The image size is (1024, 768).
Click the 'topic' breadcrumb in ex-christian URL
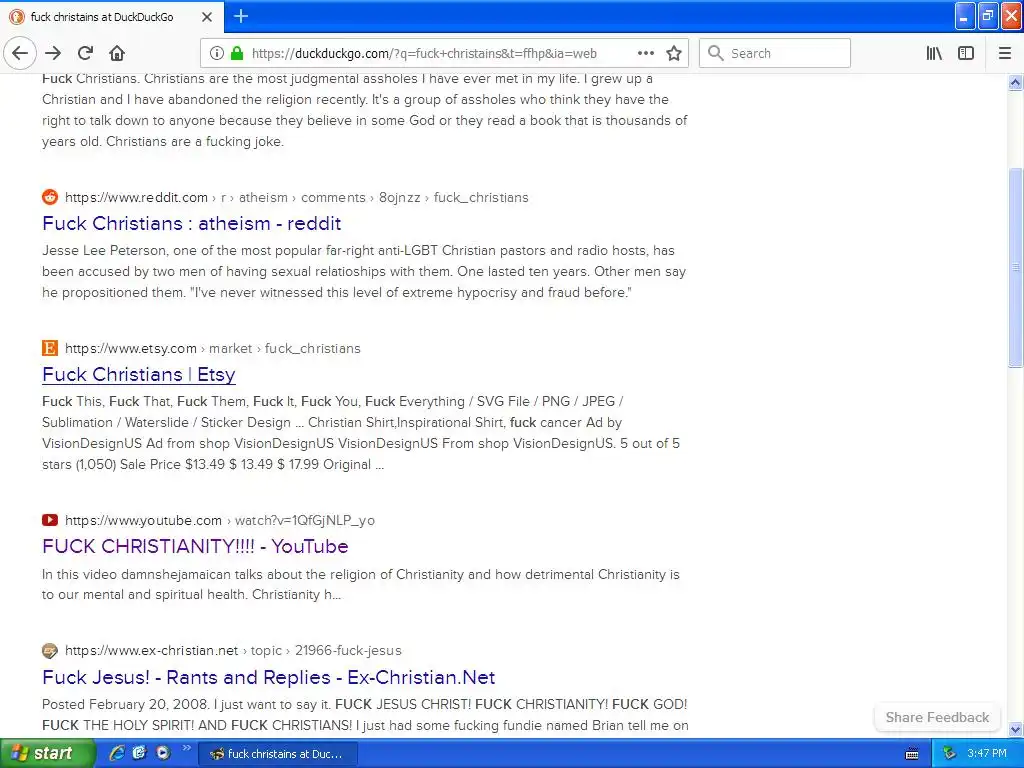pos(266,650)
